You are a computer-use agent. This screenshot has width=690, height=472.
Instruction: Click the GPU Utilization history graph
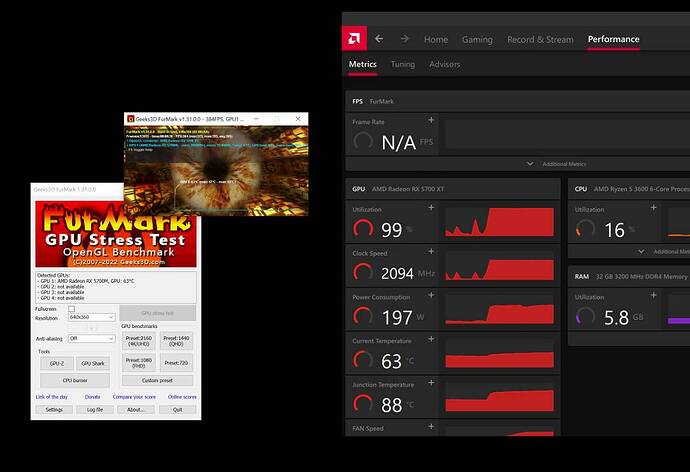499,222
